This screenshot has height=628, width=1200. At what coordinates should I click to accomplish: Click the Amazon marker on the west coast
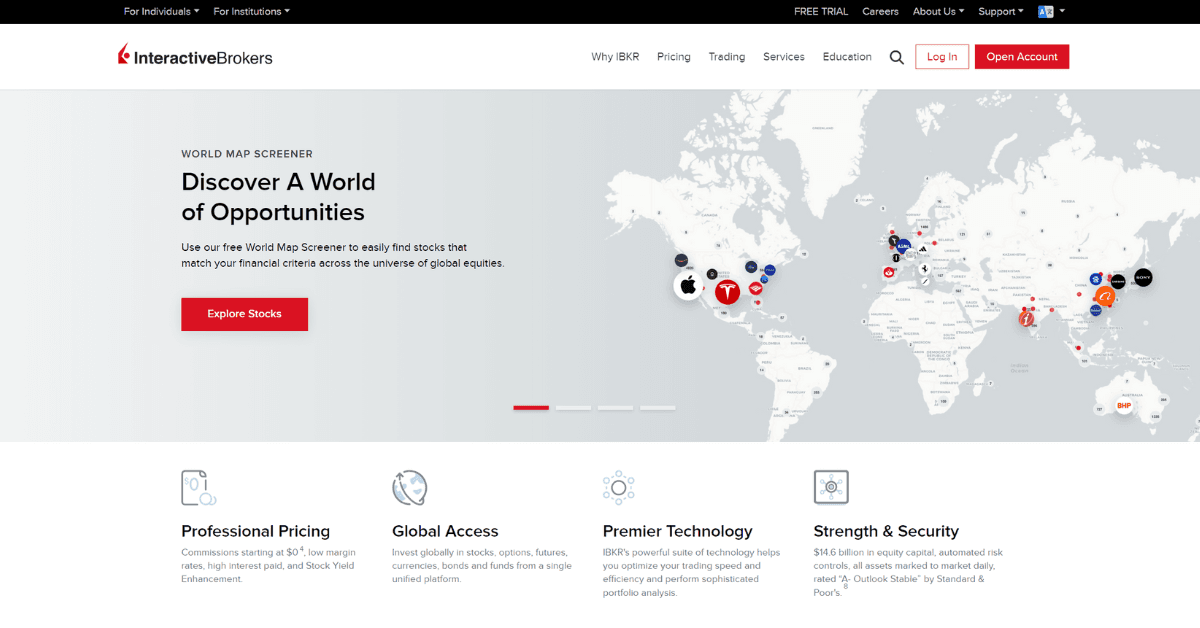[x=680, y=260]
